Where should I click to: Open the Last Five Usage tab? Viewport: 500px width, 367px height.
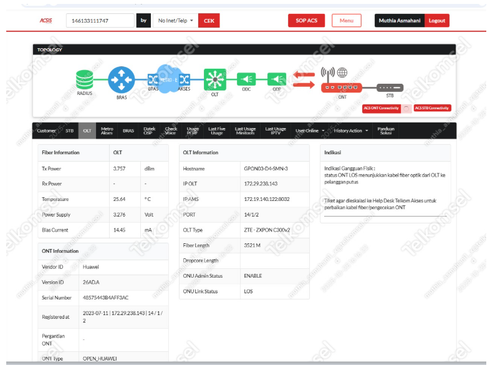point(217,131)
